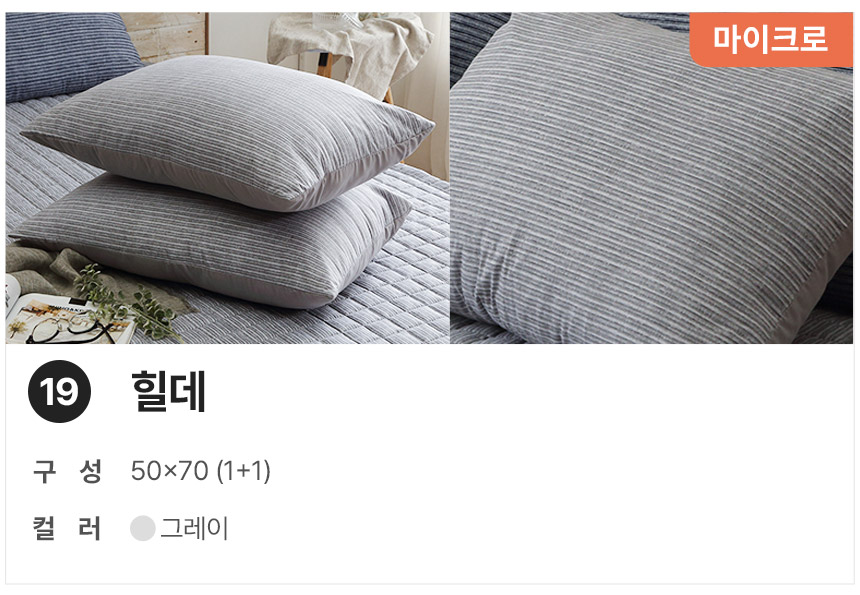Open the left stacked pillows photo
This screenshot has width=860, height=595.
click(228, 178)
